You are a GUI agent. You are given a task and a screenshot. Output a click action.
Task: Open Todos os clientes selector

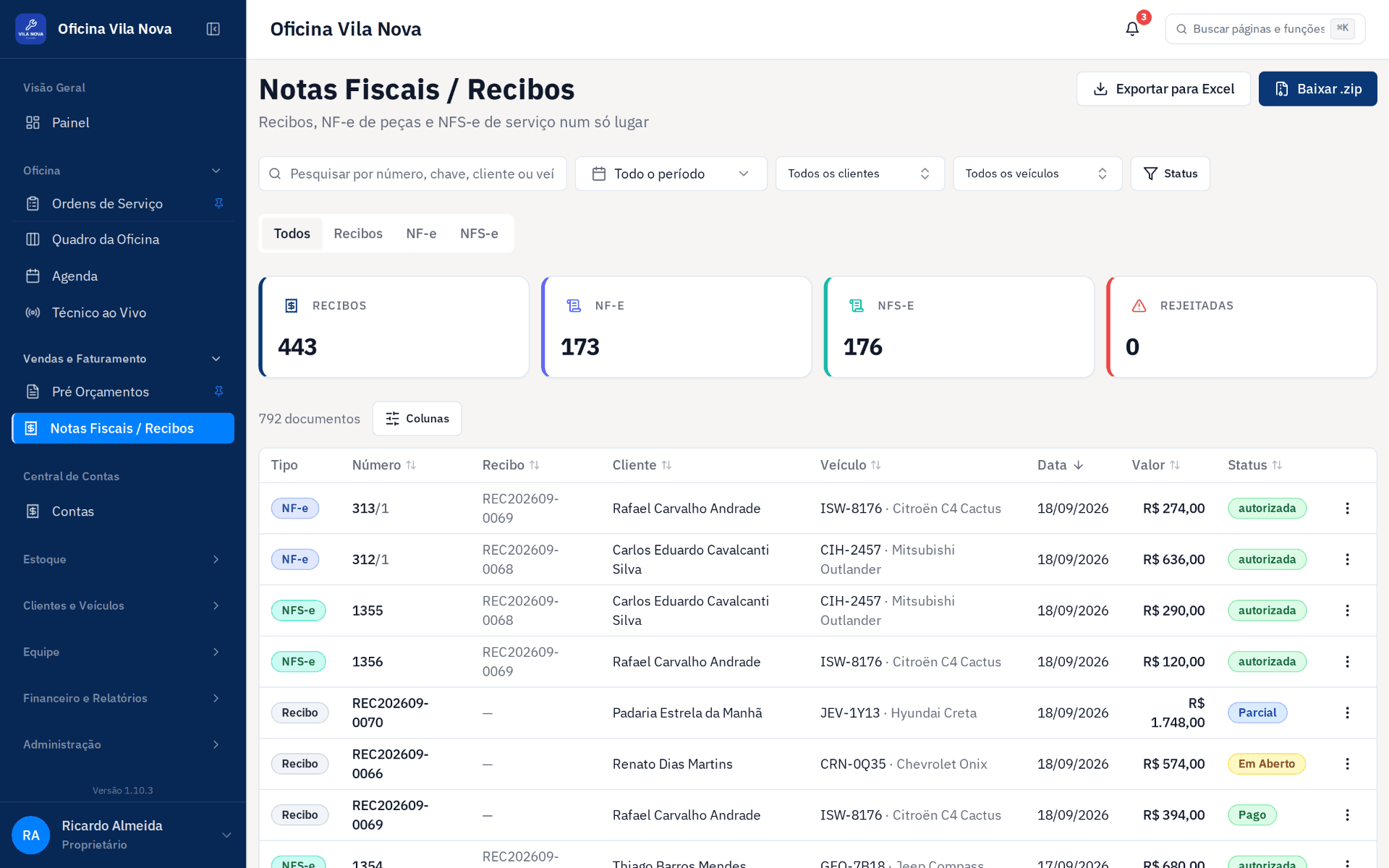click(x=859, y=174)
